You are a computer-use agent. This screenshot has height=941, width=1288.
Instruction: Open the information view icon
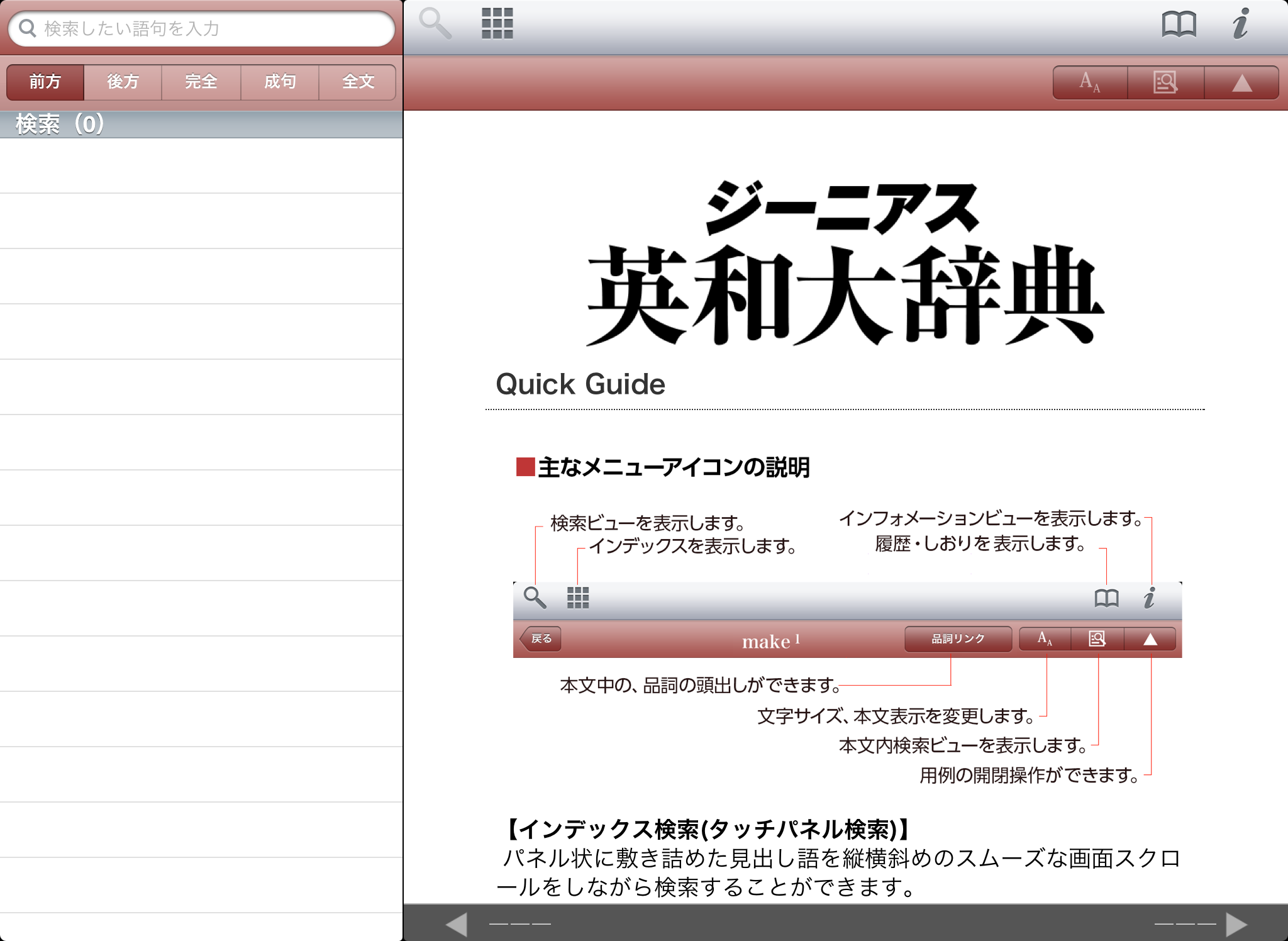(x=1240, y=24)
